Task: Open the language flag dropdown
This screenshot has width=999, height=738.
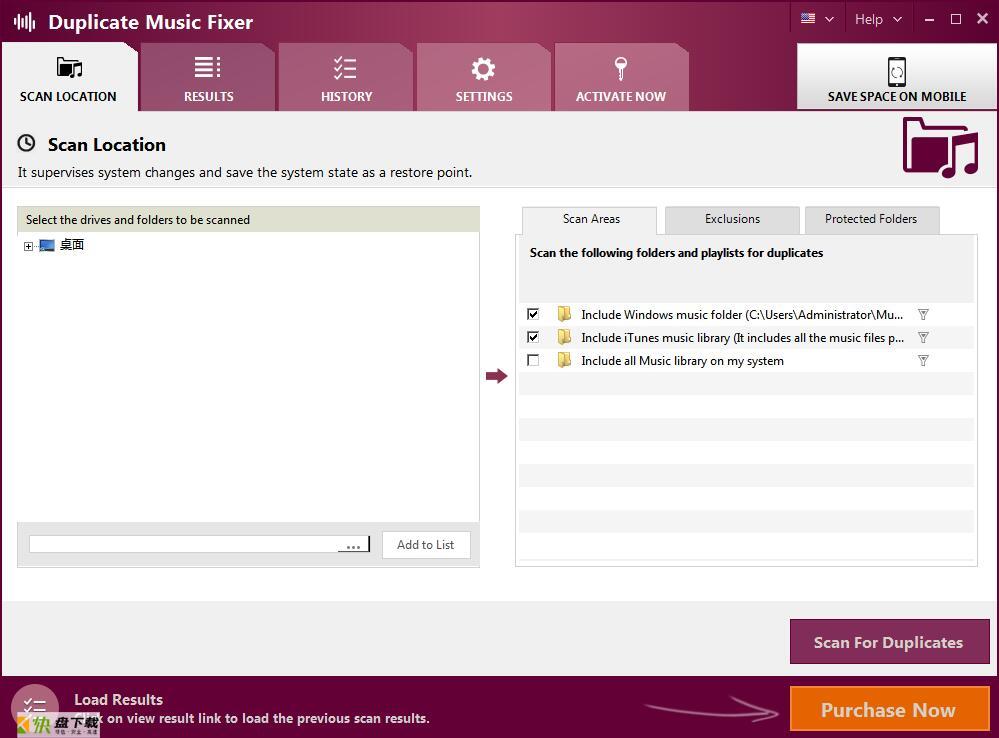Action: 817,19
